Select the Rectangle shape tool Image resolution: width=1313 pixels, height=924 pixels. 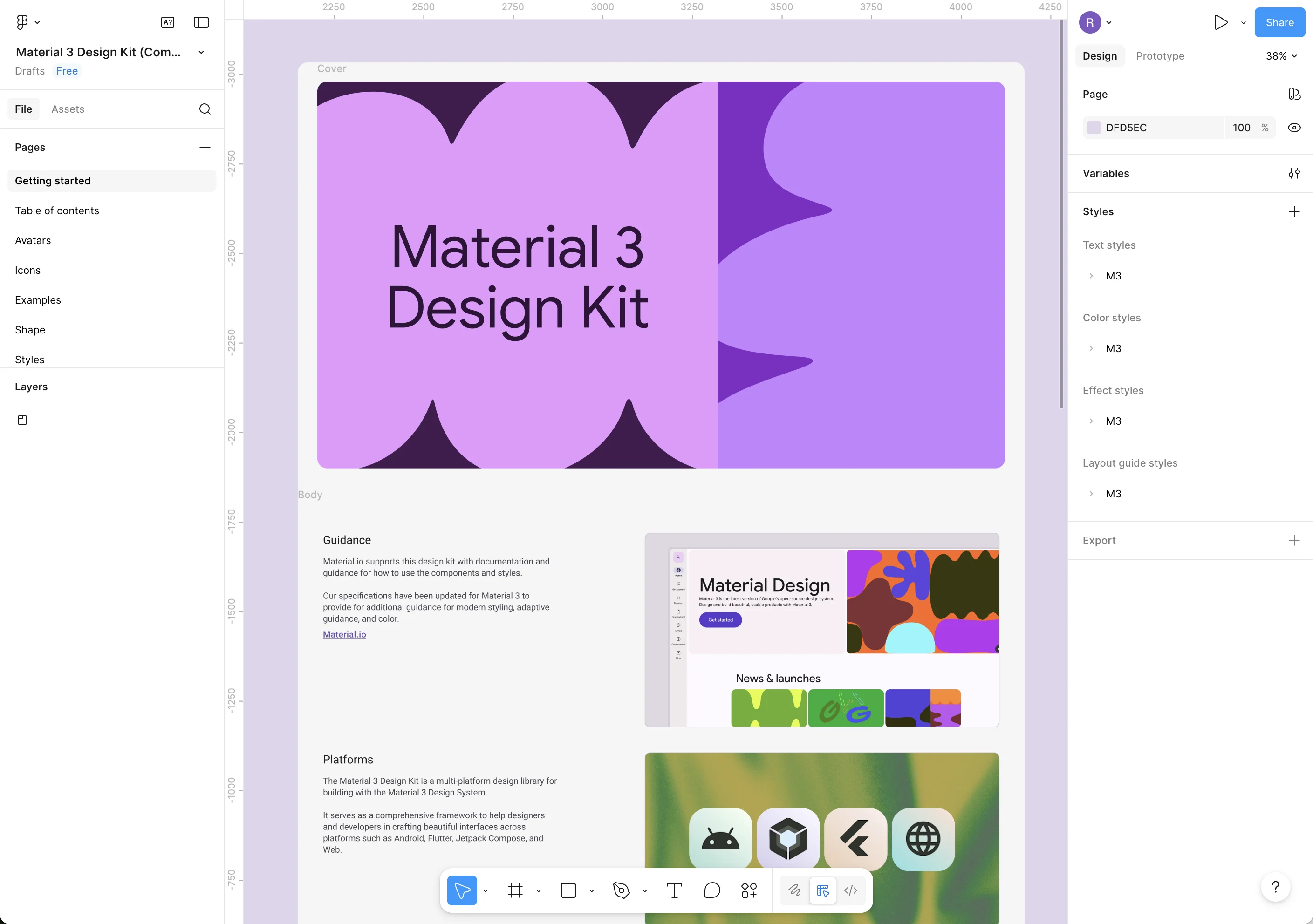pyautogui.click(x=568, y=890)
